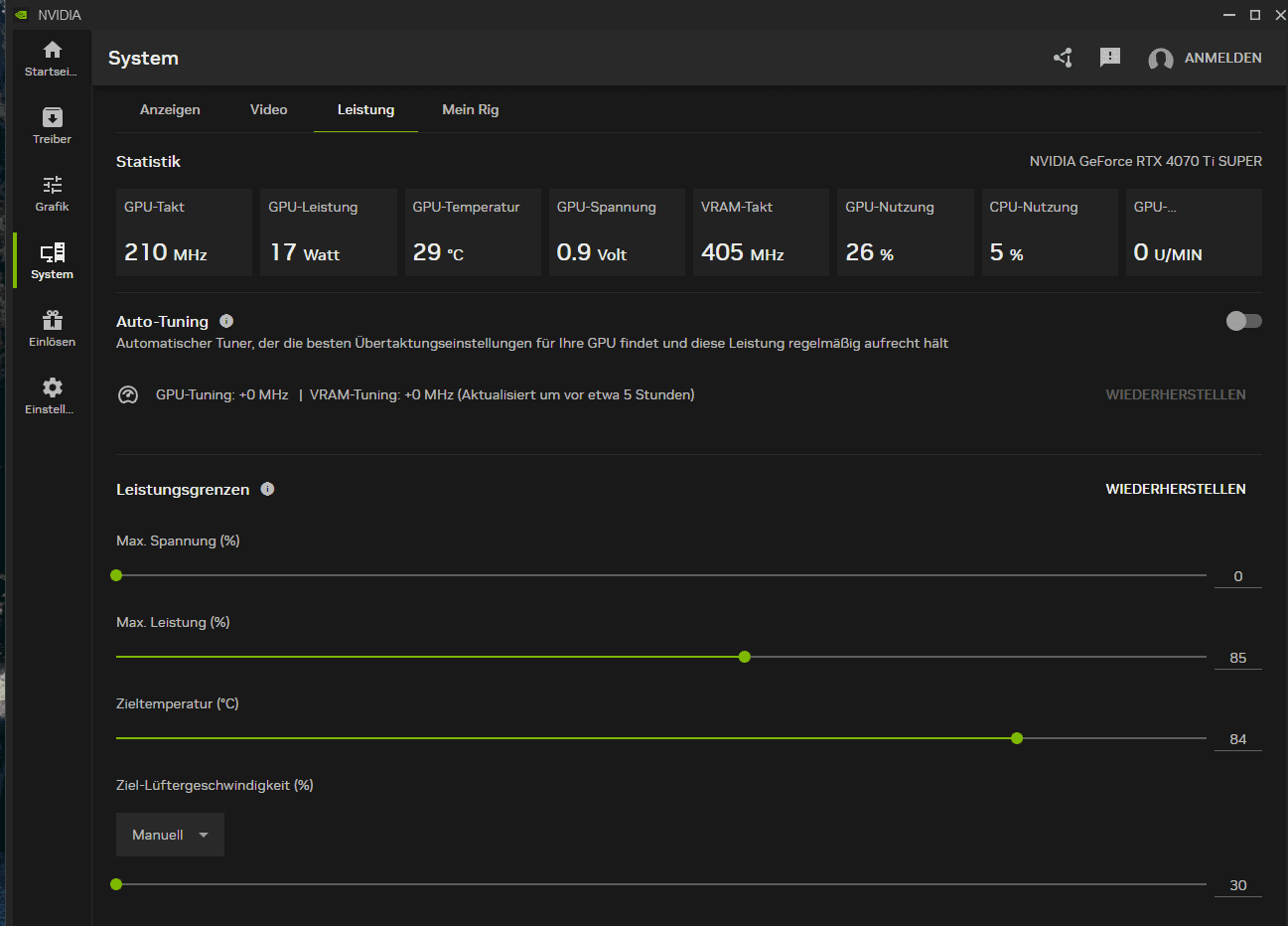Viewport: 1288px width, 926px height.
Task: Open the Grafik settings section
Action: [x=53, y=185]
